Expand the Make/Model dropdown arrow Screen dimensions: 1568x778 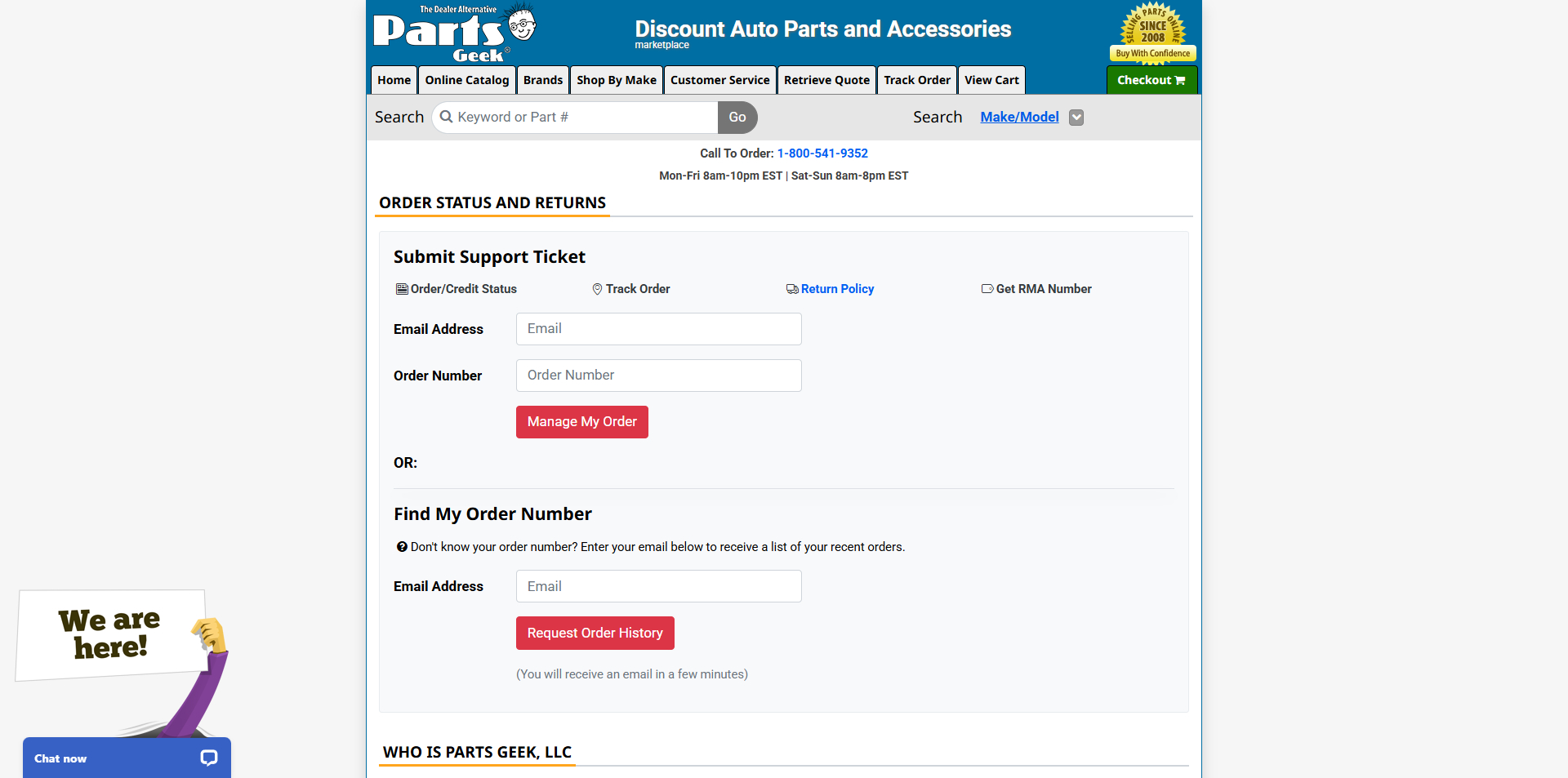coord(1076,118)
